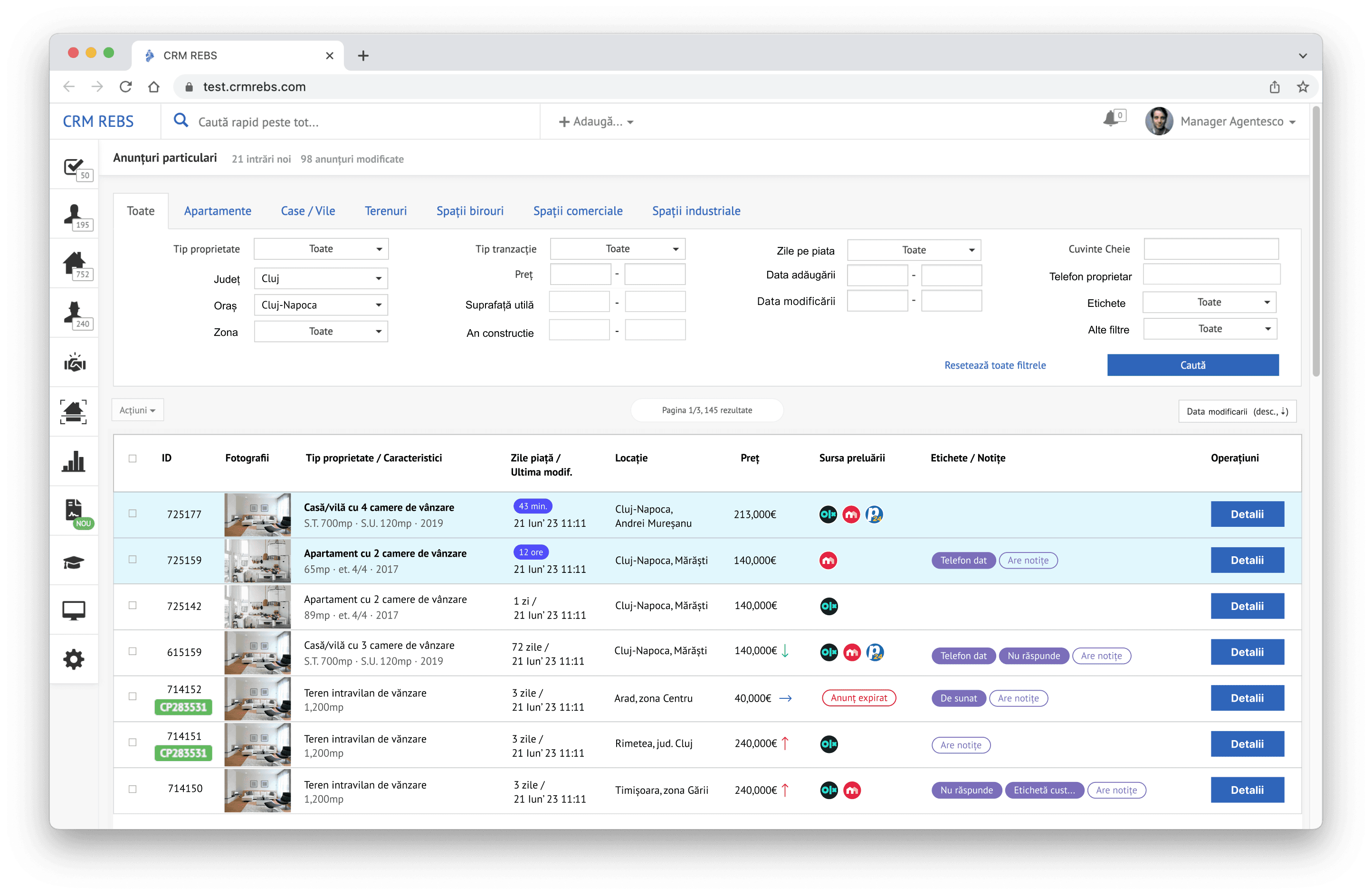Open the photo thumbnail of listing 725159
The image size is (1372, 895).
257,560
